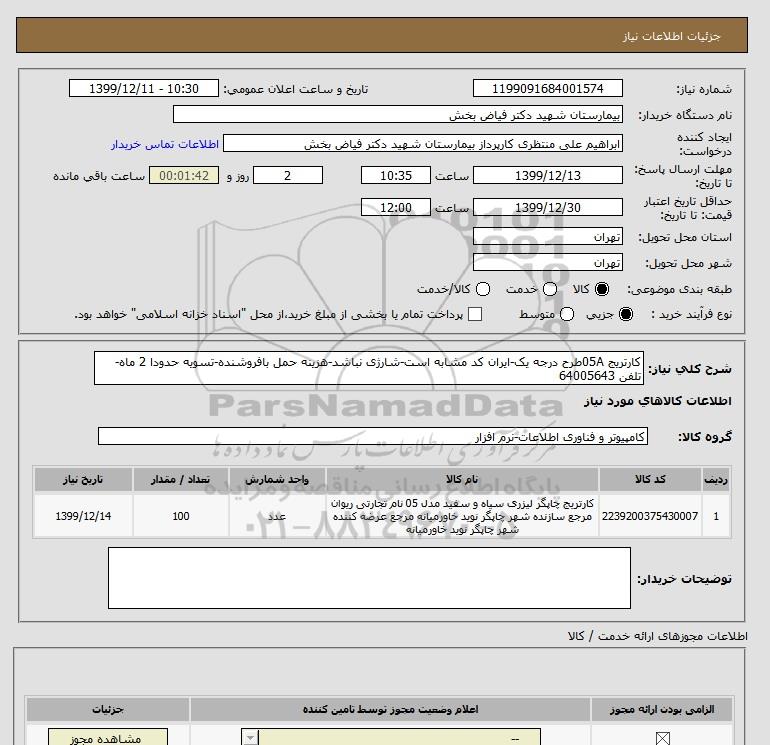Viewport: 770px width, 745px height.
Task: Click the need number field 1199091684001574
Action: 548,88
